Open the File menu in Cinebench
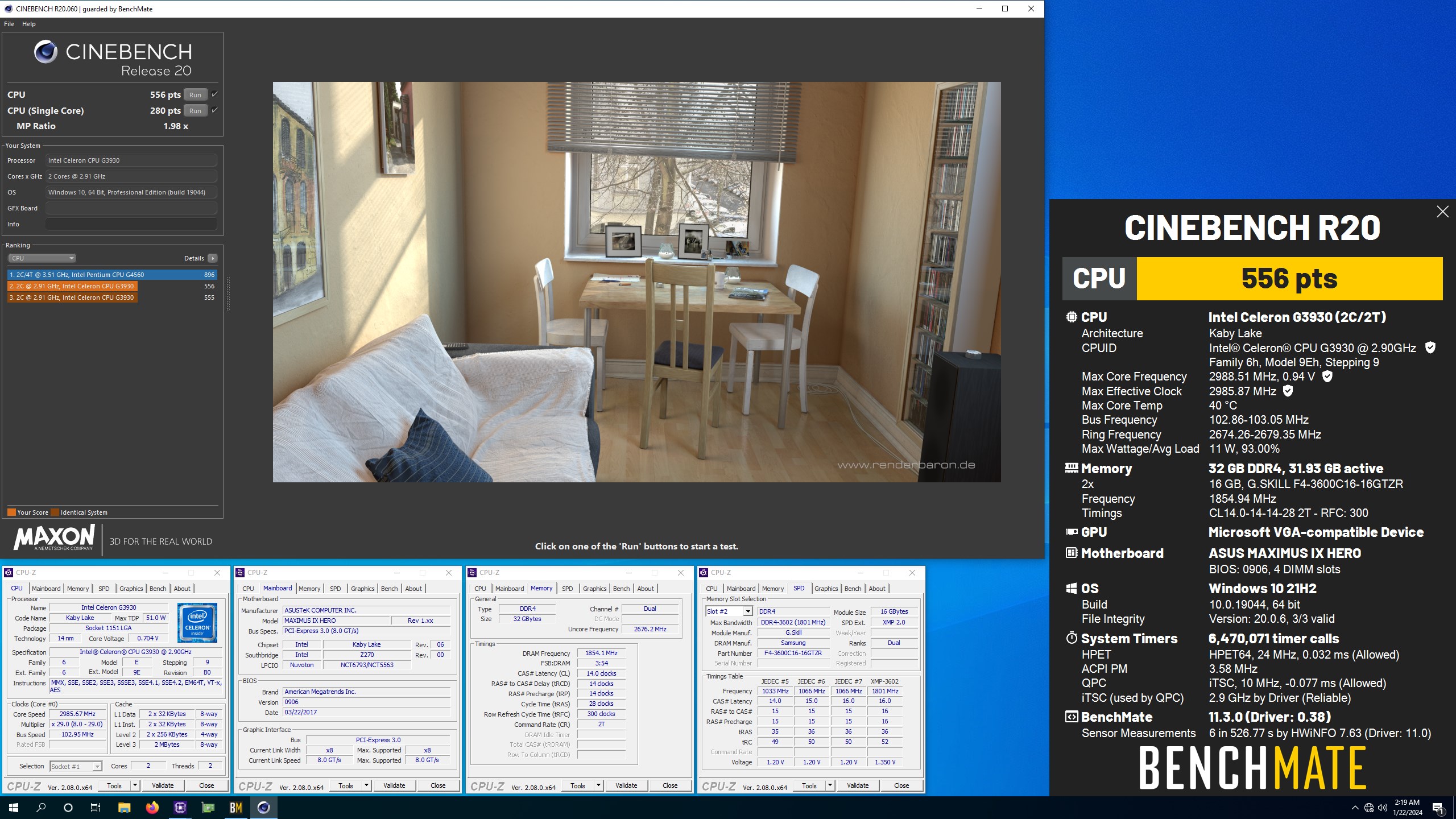Screen dimensions: 1456x819 point(9,24)
